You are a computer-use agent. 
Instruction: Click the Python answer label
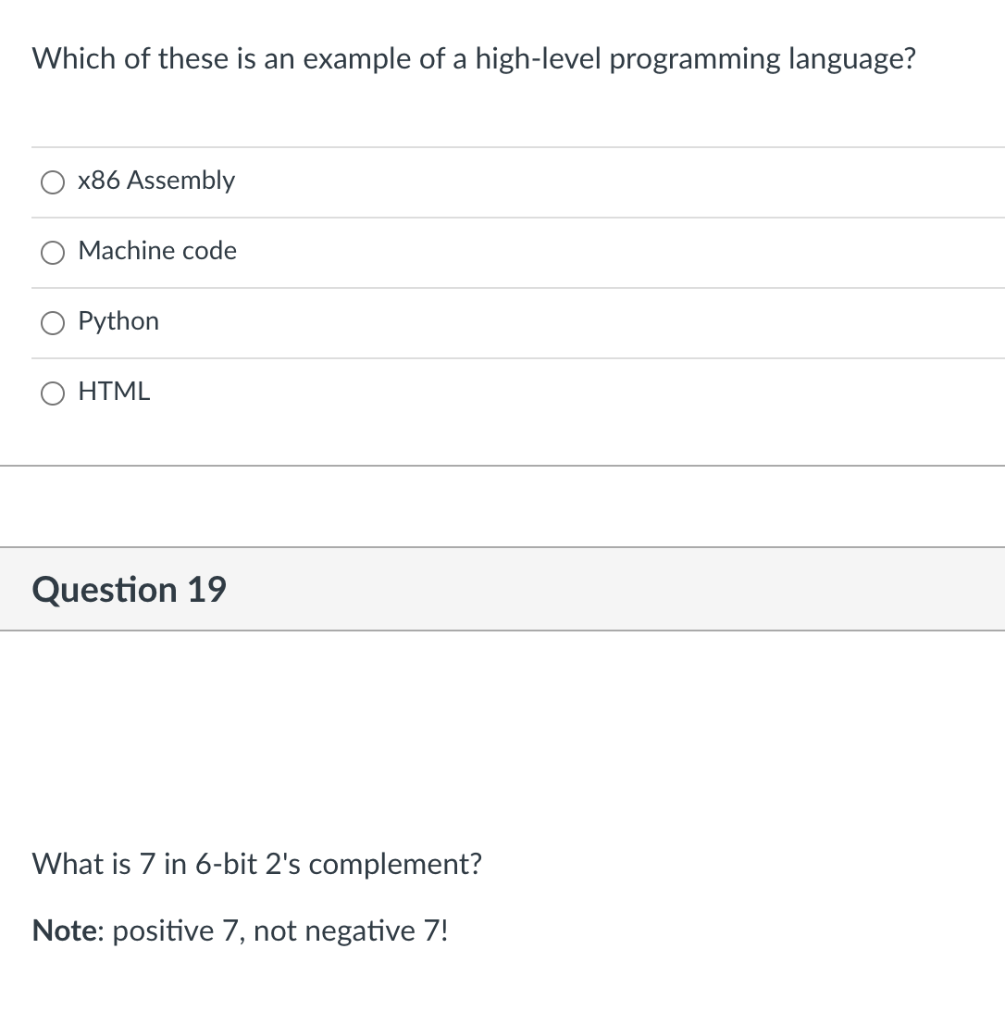tap(118, 321)
